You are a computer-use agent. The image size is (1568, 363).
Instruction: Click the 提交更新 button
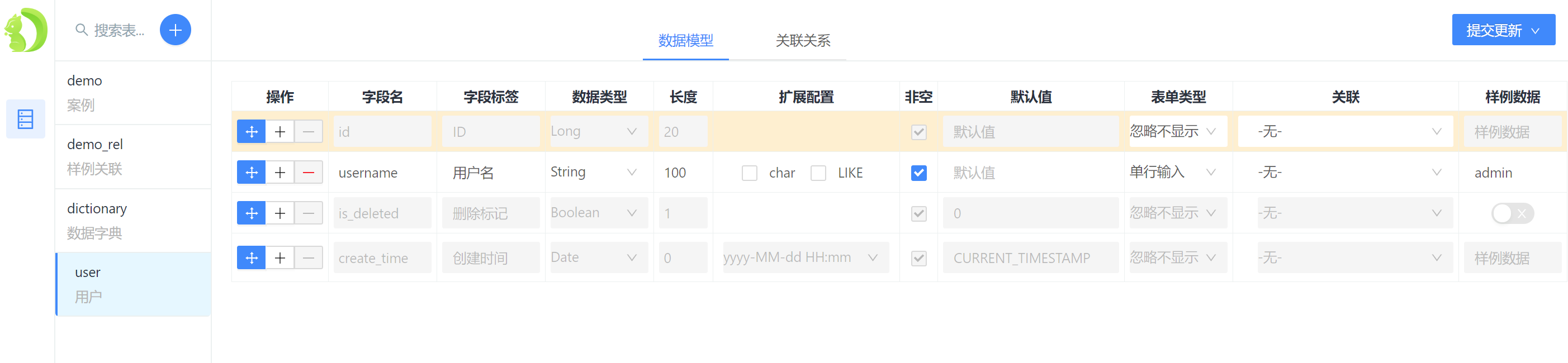pos(1503,30)
